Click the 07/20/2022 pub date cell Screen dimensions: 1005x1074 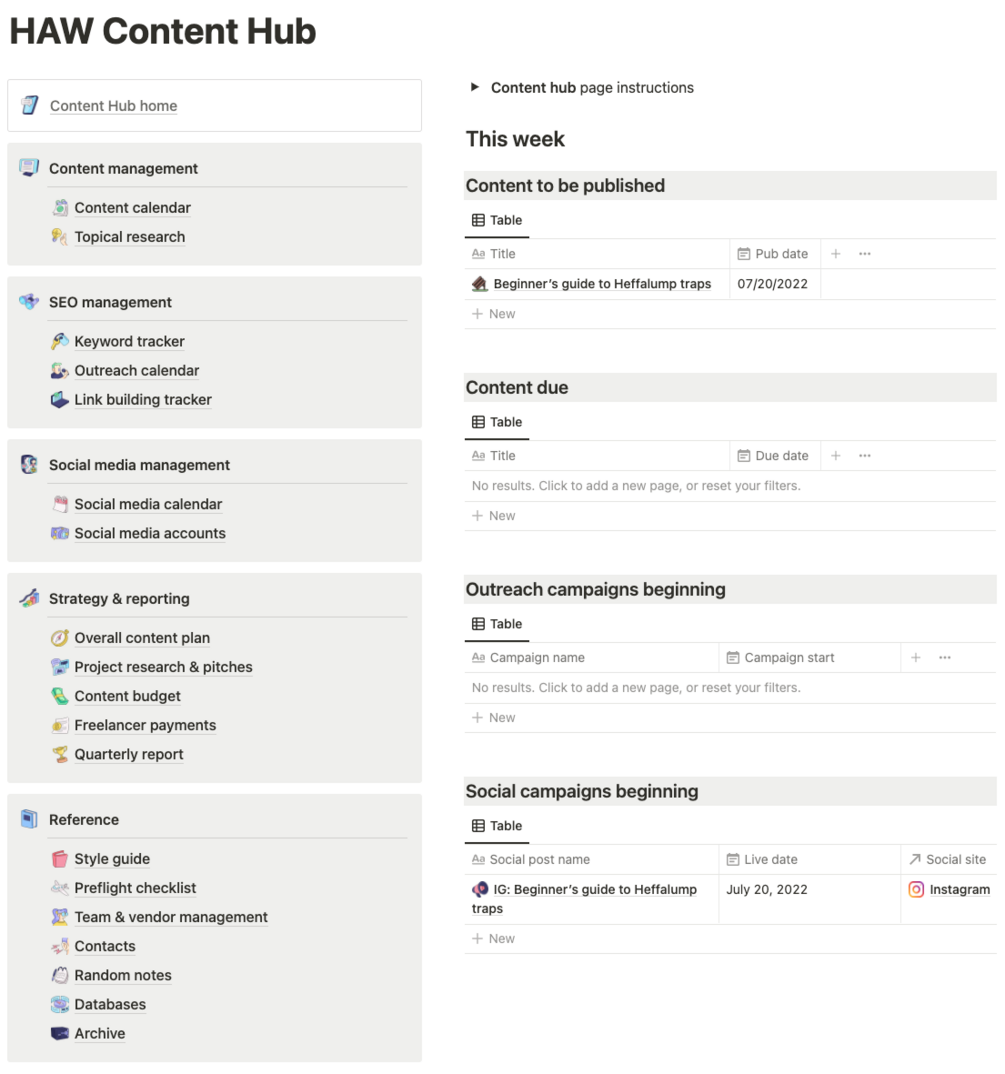(775, 284)
